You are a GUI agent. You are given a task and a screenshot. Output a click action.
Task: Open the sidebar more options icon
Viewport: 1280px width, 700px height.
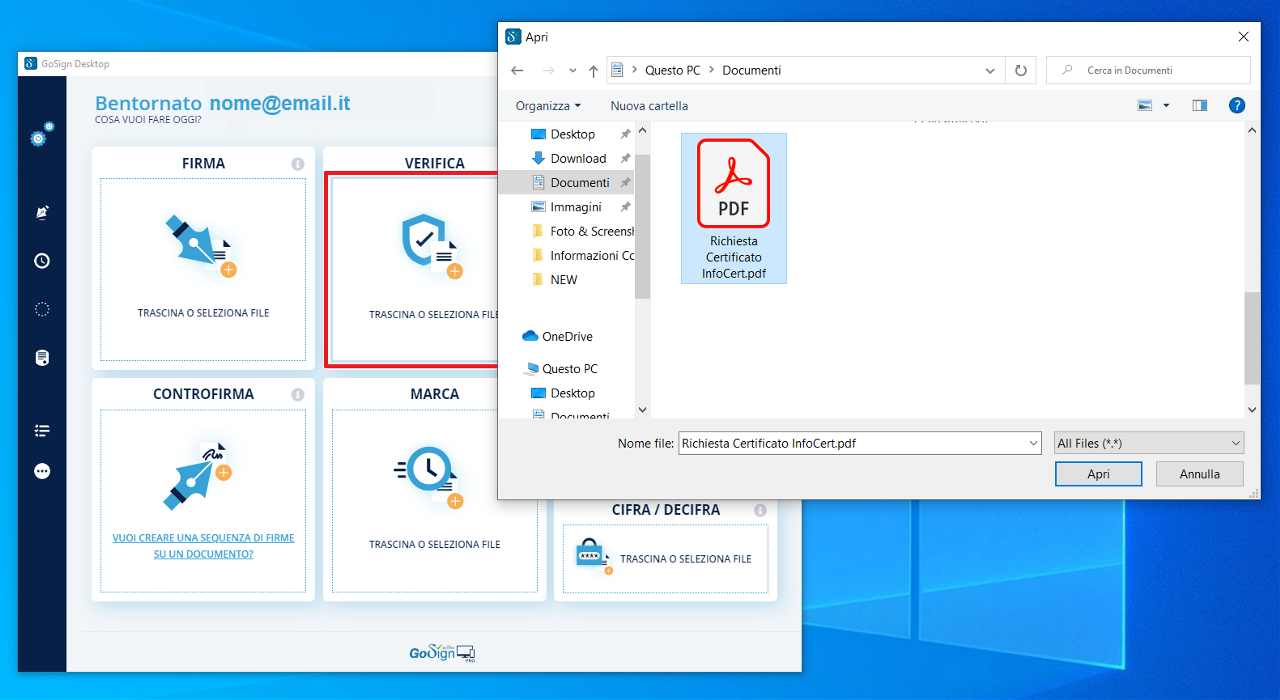pos(42,471)
